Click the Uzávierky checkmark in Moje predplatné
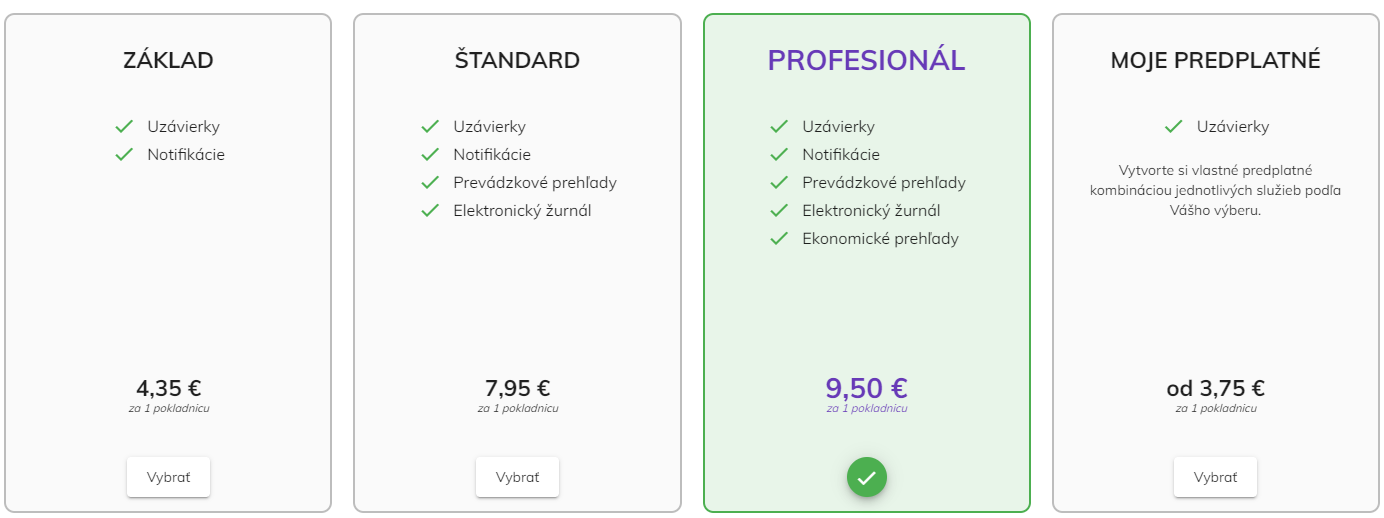This screenshot has width=1384, height=518. coord(1174,127)
